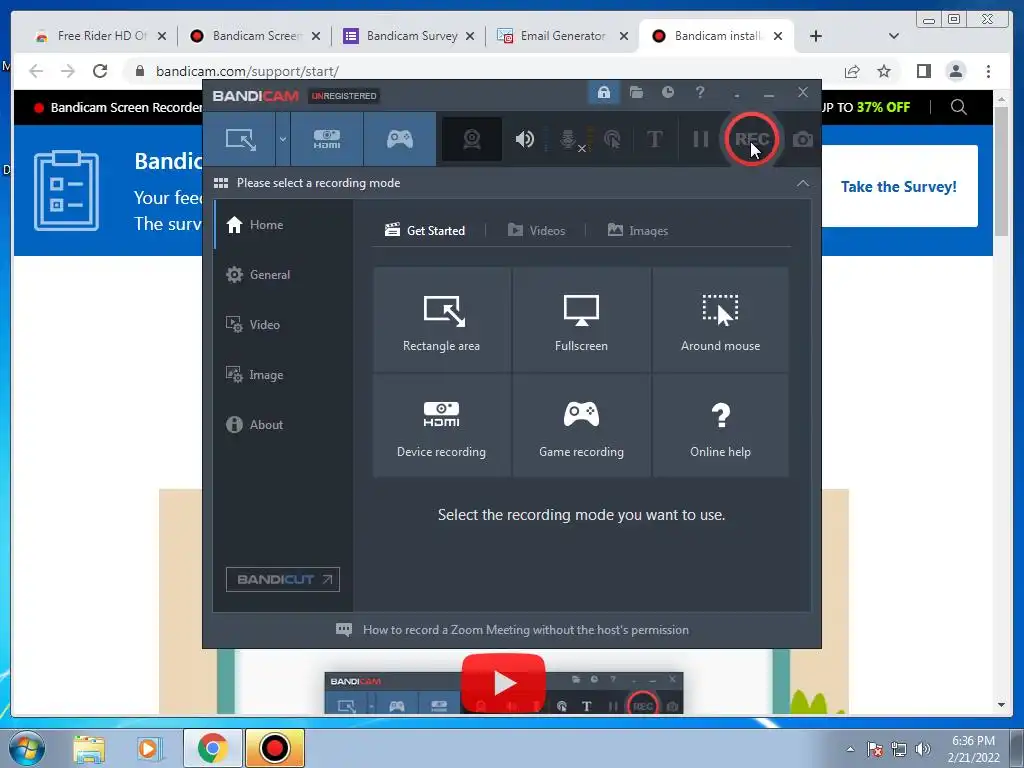Collapse the panel with the chevron arrow

(x=803, y=184)
